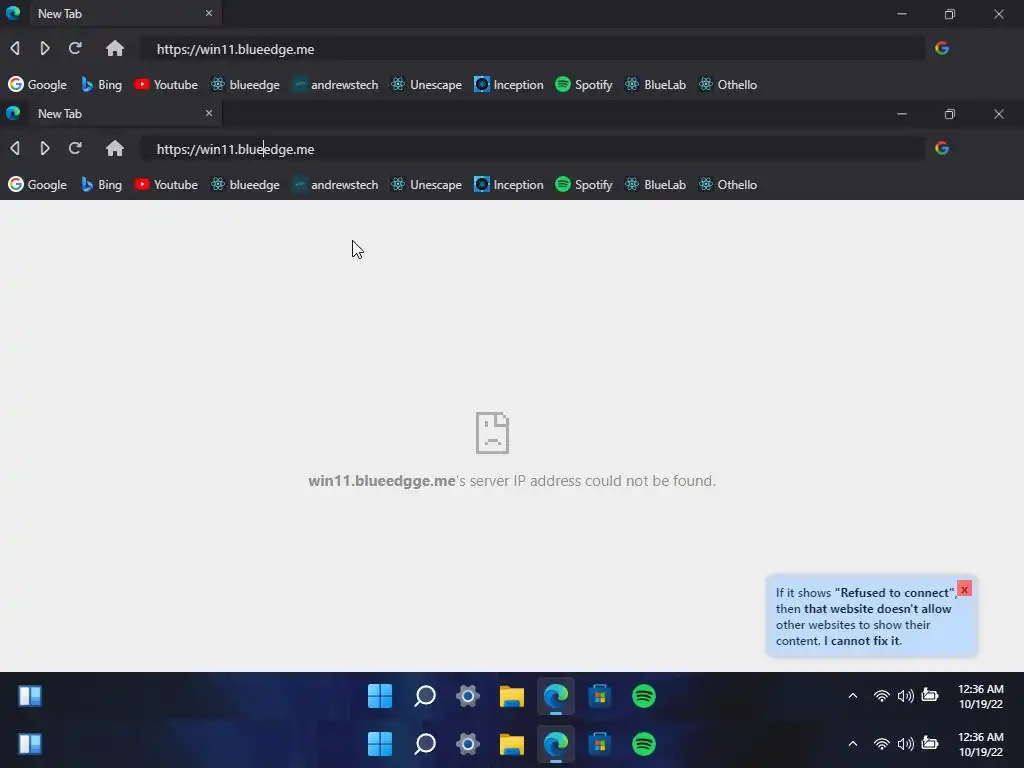Image resolution: width=1024 pixels, height=768 pixels.
Task: Open Spotify on the upper taskbar
Action: (x=644, y=696)
